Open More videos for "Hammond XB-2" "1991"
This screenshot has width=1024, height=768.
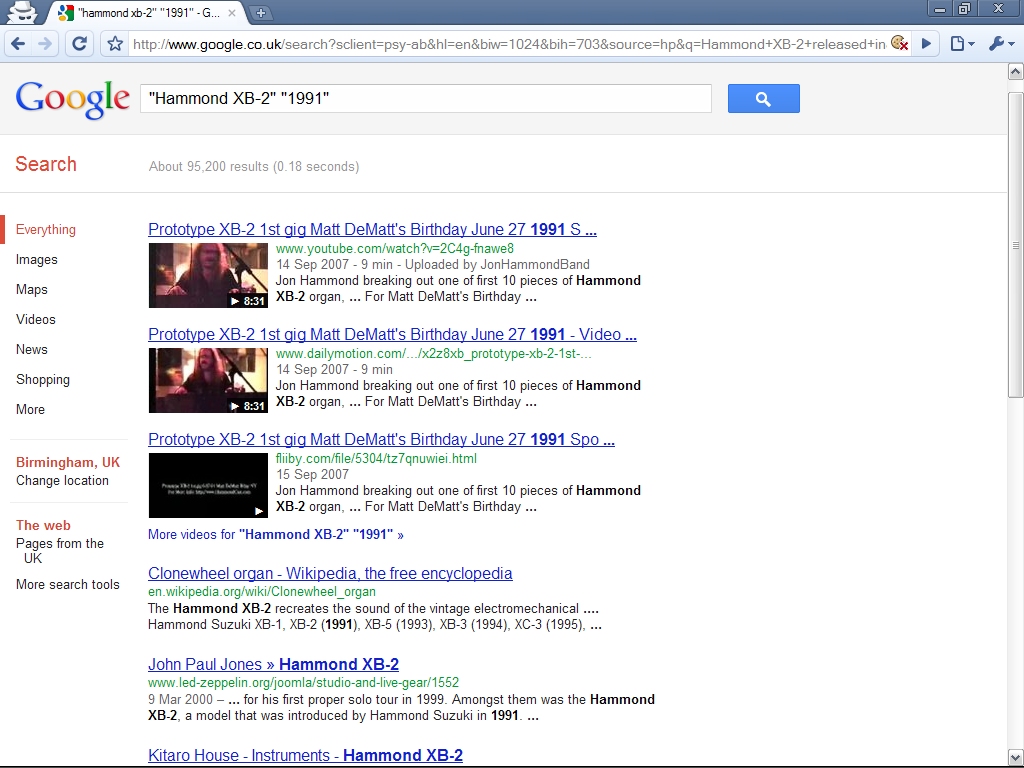click(x=276, y=534)
